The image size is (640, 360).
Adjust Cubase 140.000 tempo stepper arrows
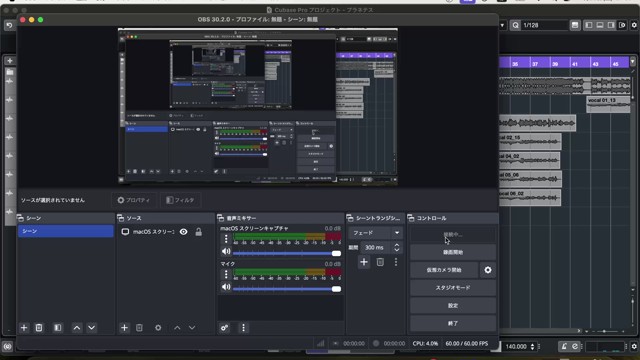532,347
